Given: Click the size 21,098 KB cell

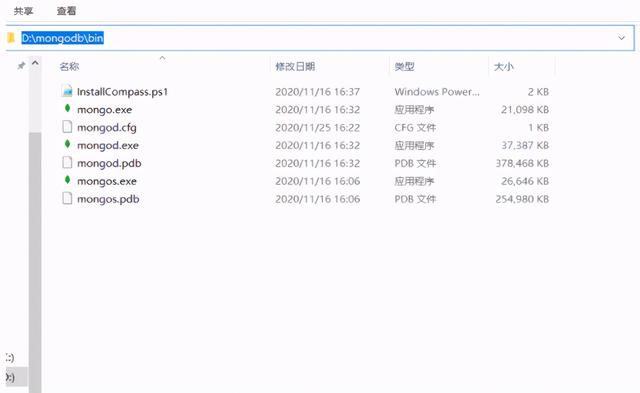Looking at the screenshot, I should click(525, 110).
